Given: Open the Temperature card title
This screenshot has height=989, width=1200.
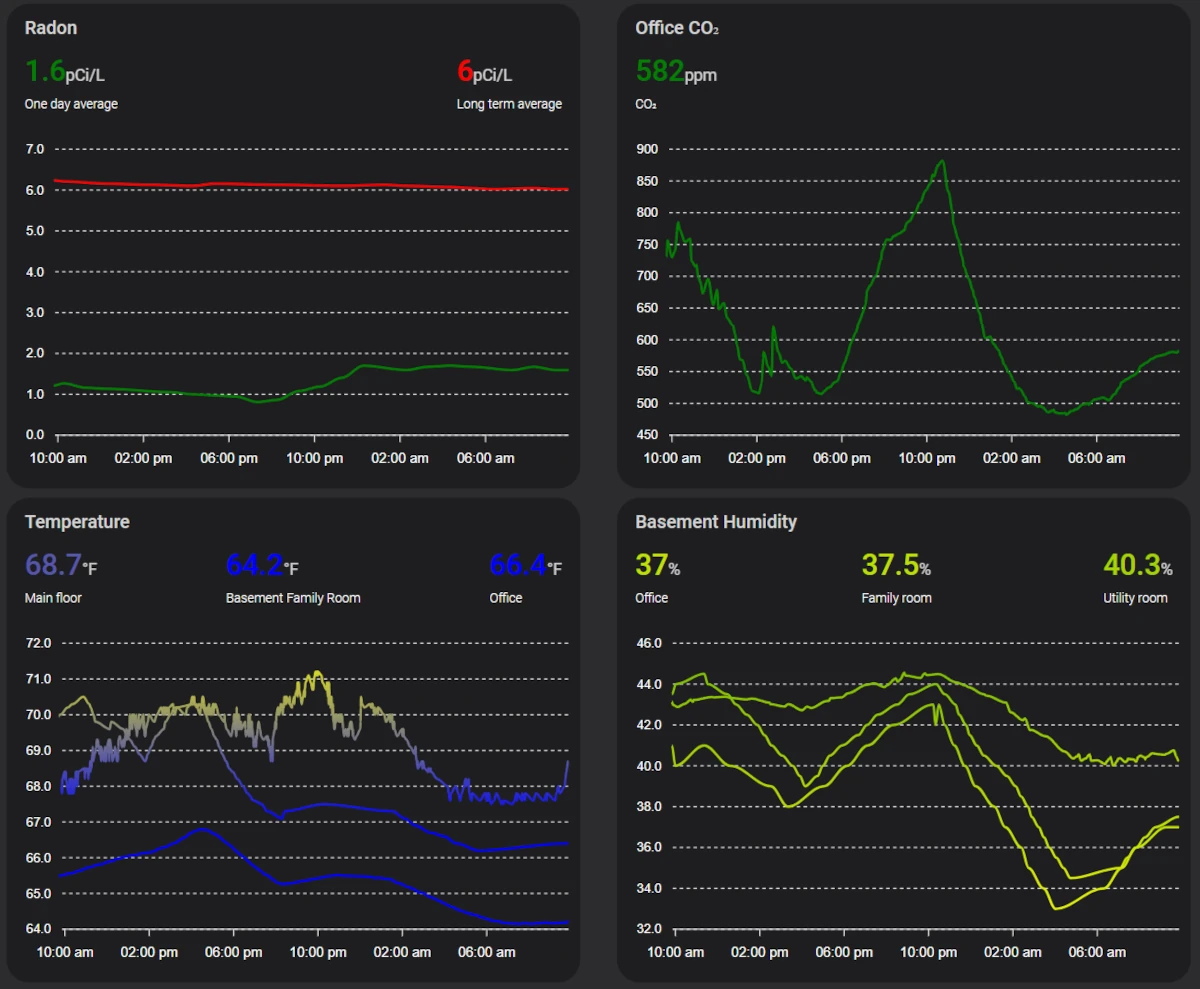Looking at the screenshot, I should [x=77, y=522].
